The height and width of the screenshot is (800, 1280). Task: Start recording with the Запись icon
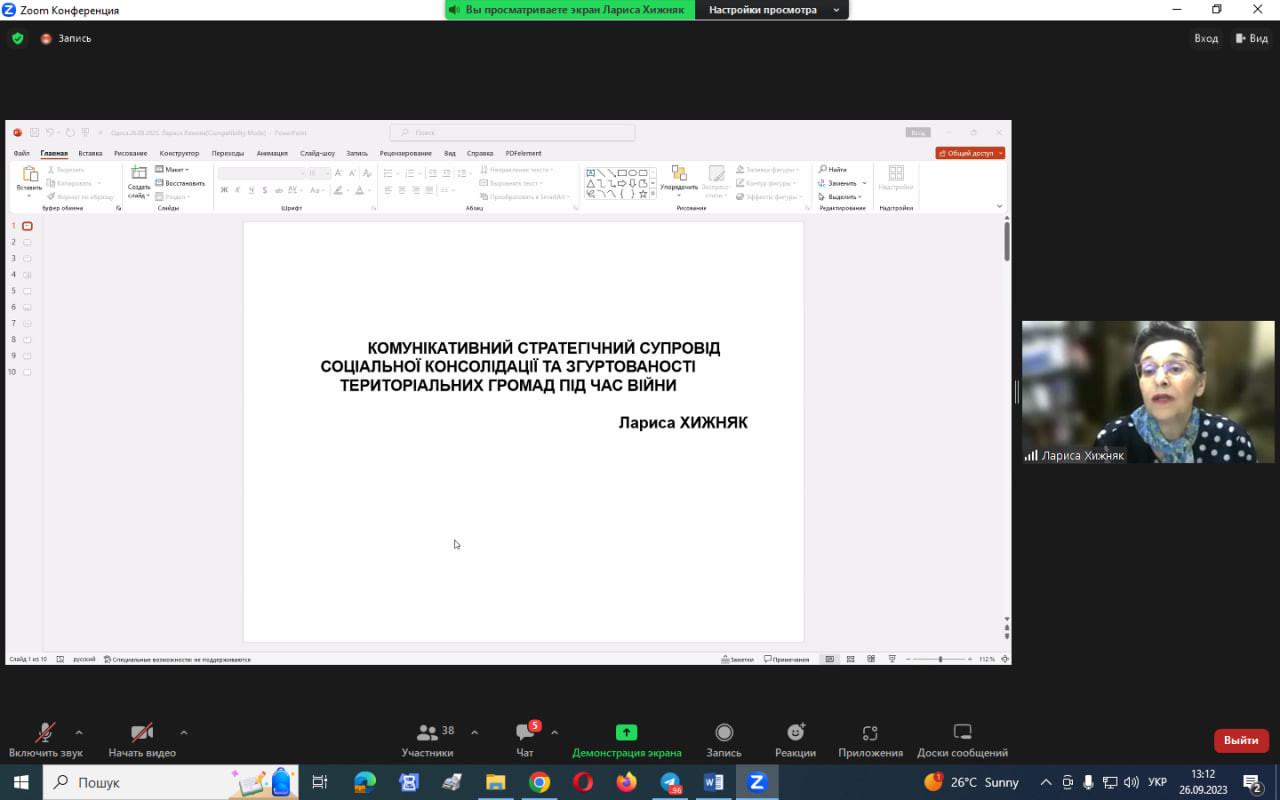point(724,733)
